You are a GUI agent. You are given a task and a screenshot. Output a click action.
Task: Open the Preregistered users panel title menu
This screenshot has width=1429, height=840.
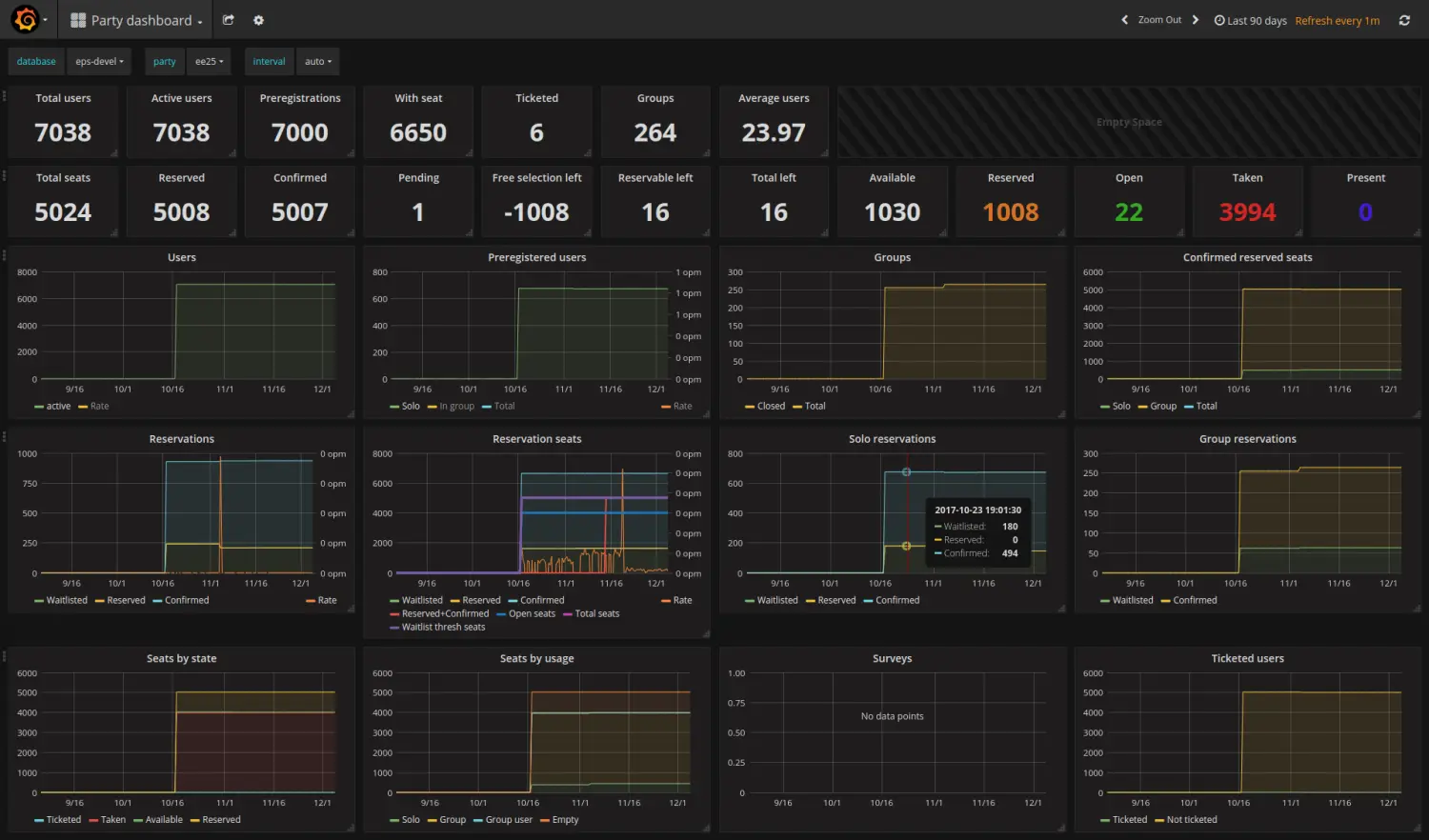coord(536,257)
